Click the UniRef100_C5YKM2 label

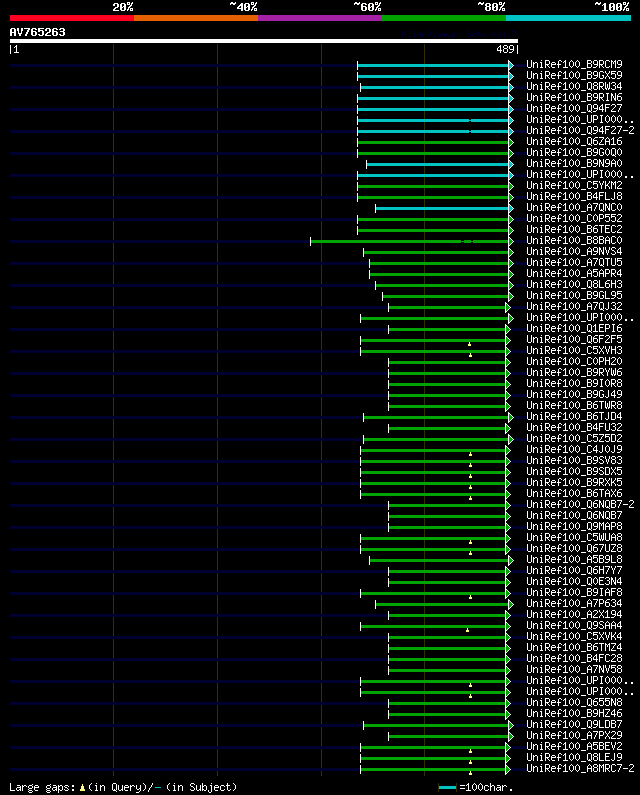click(x=574, y=186)
